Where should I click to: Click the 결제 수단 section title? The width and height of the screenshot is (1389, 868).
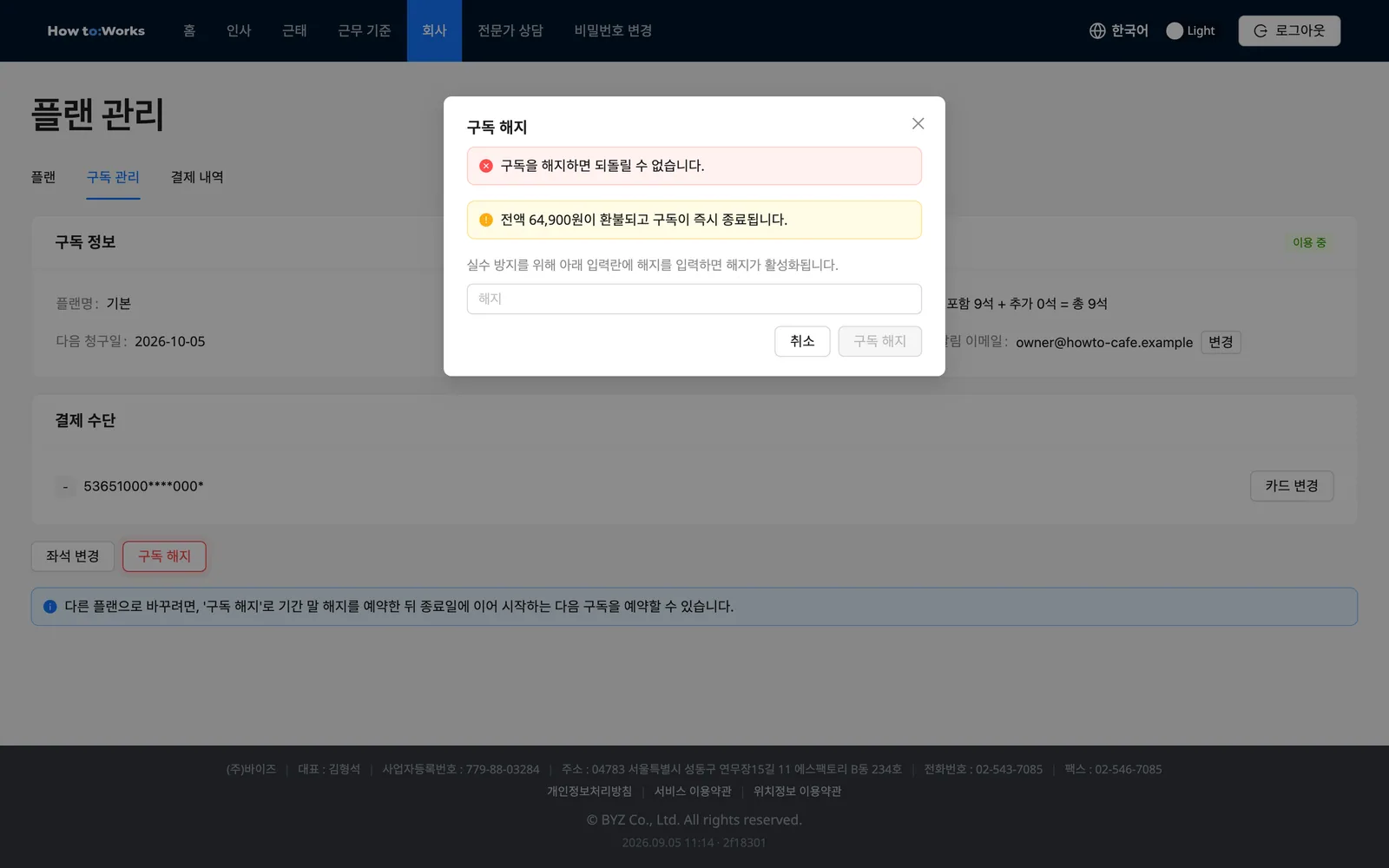85,421
